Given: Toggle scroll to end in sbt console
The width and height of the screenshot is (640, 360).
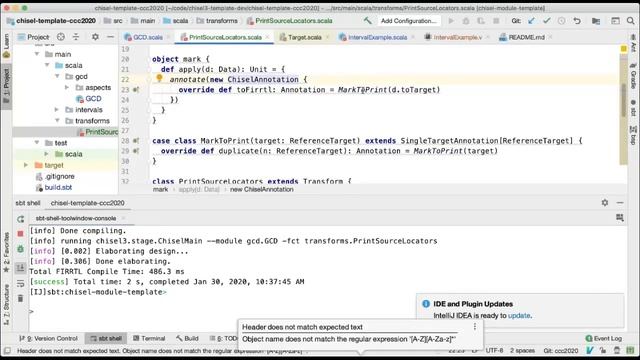Looking at the screenshot, I should click(x=20, y=268).
